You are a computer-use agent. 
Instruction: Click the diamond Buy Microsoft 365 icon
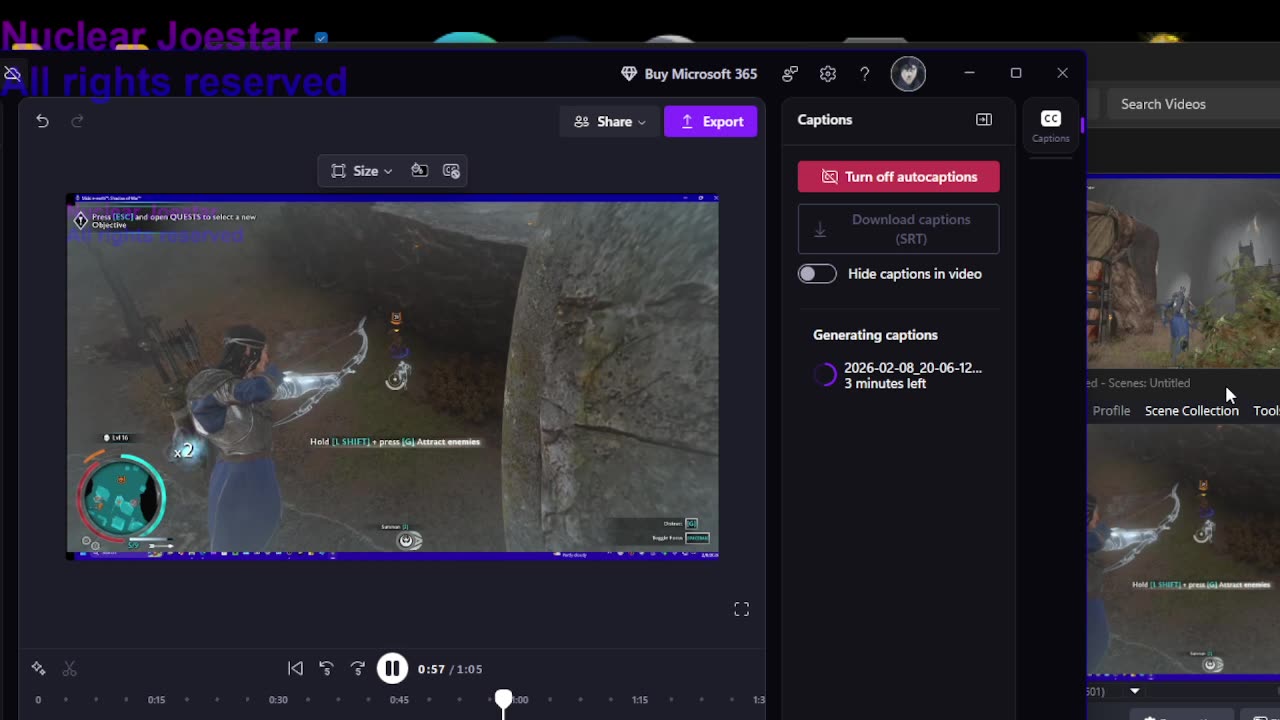tap(629, 73)
